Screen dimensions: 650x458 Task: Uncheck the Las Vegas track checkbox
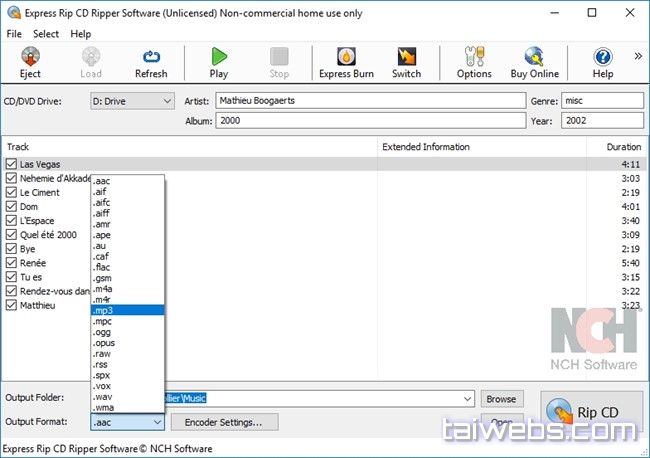pyautogui.click(x=11, y=164)
